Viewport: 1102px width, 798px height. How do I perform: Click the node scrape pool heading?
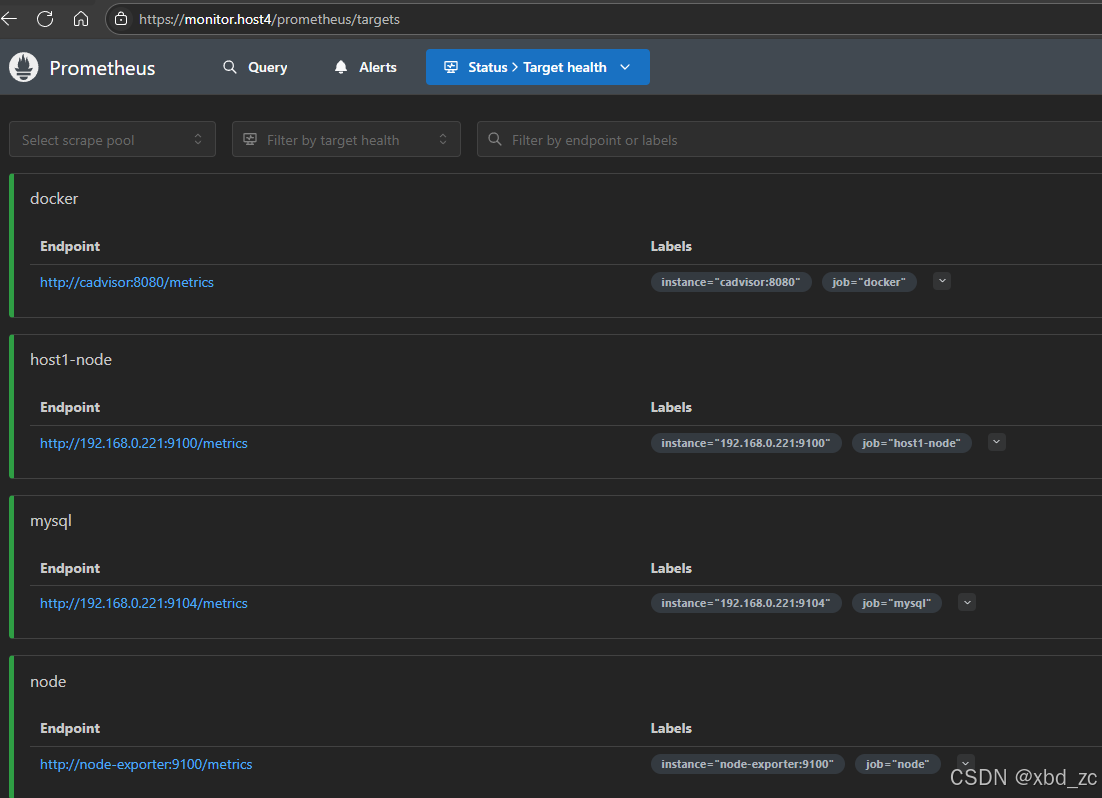(x=48, y=682)
